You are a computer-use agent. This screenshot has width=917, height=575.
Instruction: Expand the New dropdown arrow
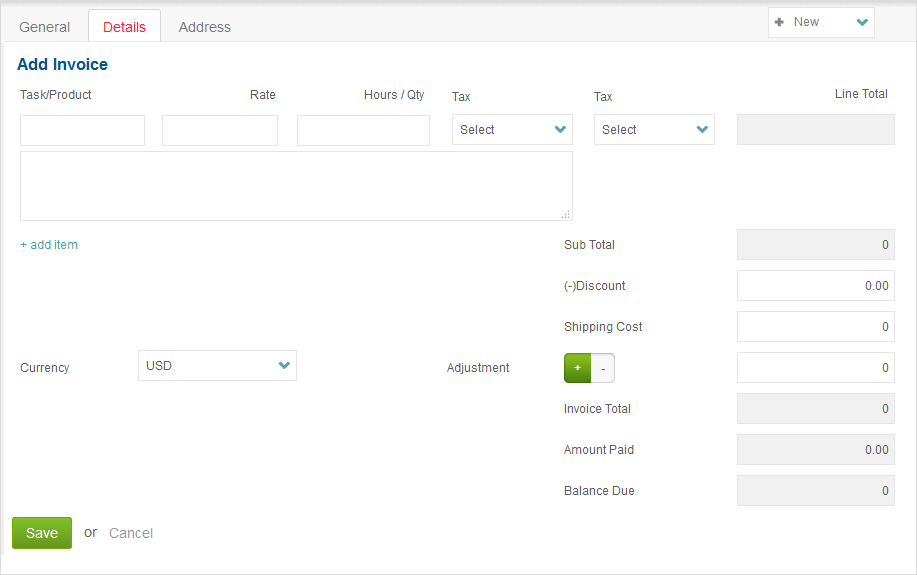861,22
